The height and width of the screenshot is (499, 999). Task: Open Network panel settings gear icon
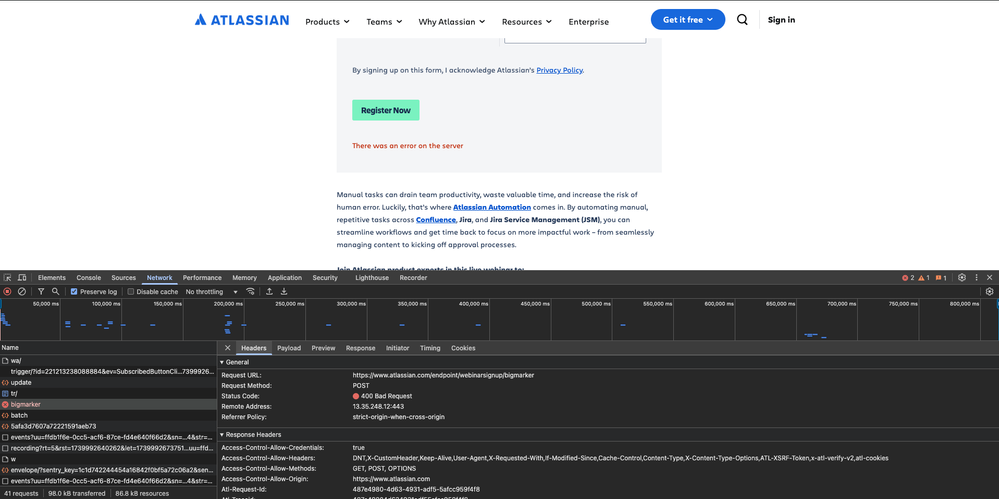(x=989, y=291)
